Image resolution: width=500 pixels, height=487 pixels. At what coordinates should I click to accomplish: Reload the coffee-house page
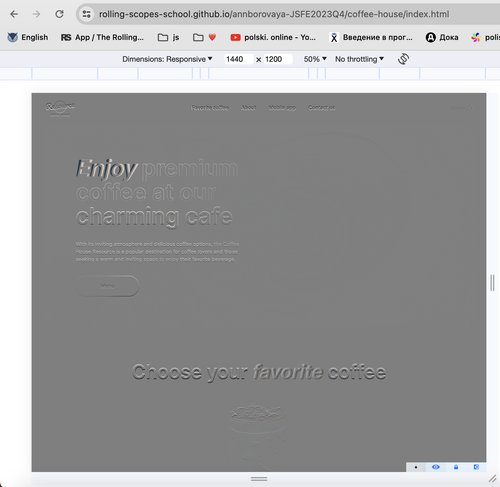59,14
